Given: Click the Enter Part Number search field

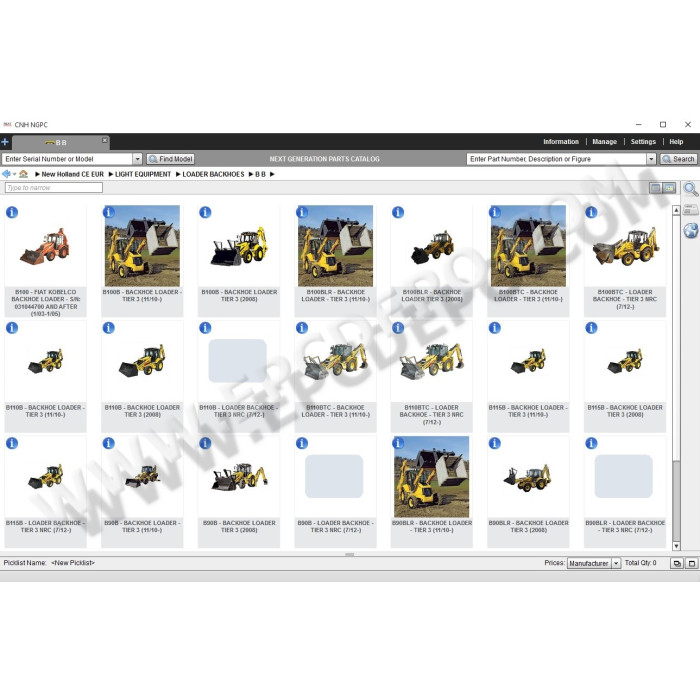Looking at the screenshot, I should 557,159.
